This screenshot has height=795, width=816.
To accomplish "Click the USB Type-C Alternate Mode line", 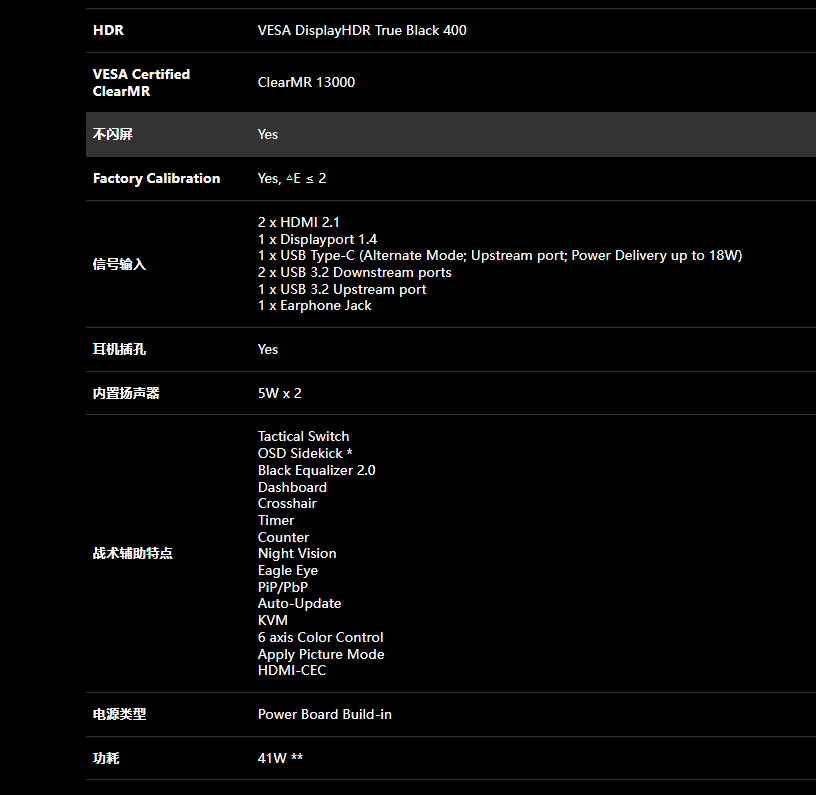I will point(499,255).
